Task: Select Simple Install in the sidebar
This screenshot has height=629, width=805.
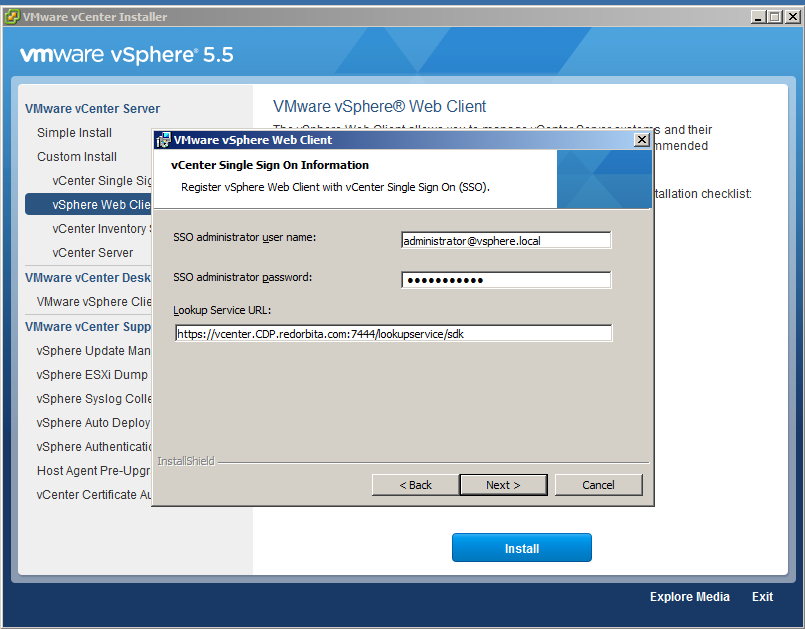Action: point(75,133)
